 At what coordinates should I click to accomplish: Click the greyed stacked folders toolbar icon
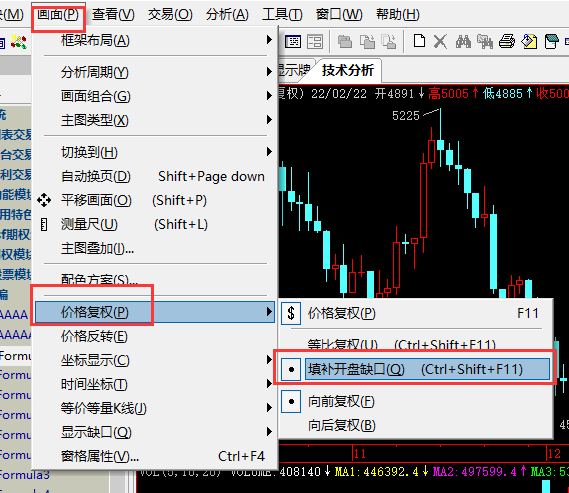click(345, 42)
